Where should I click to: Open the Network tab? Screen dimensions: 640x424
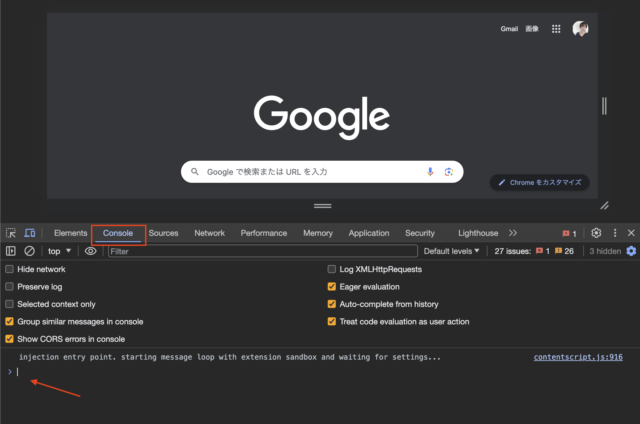click(x=209, y=233)
